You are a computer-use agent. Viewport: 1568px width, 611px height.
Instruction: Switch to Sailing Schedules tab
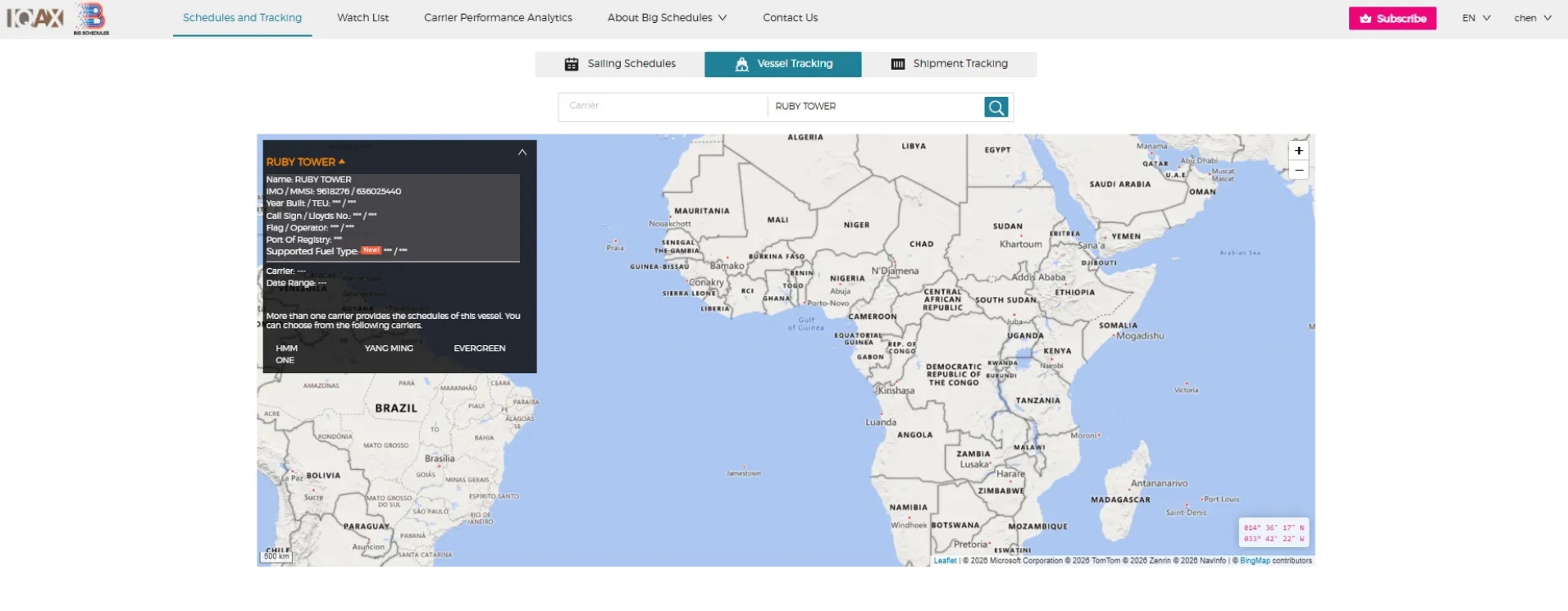pyautogui.click(x=620, y=64)
